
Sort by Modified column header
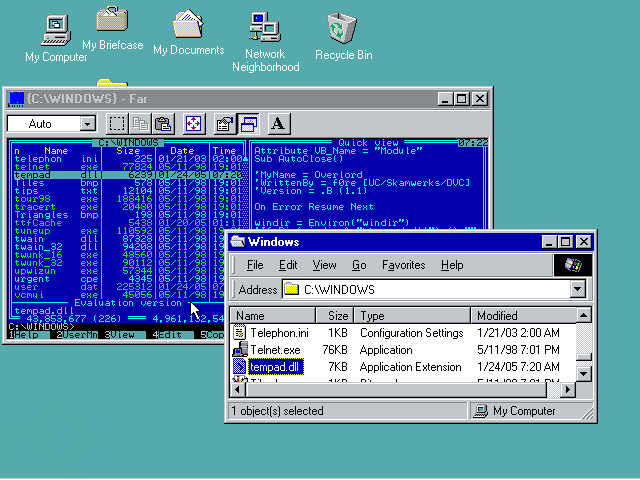(x=523, y=316)
